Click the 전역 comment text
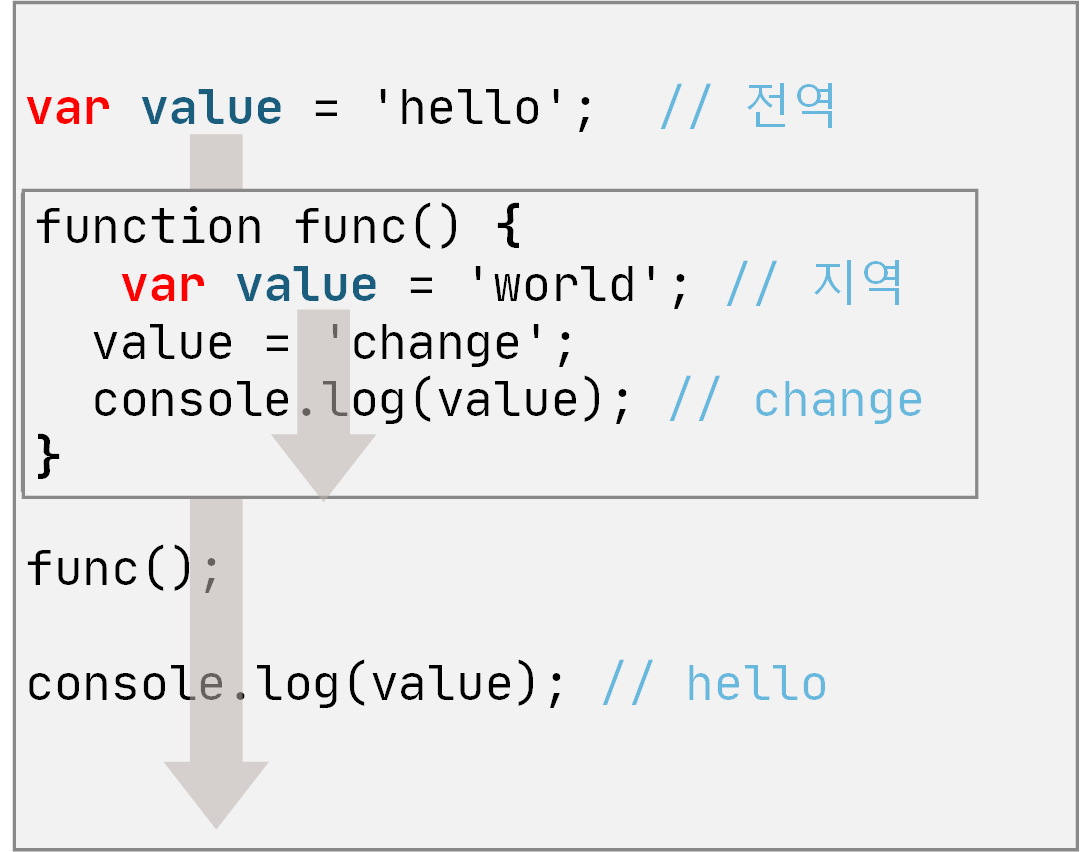1080x852 pixels. [x=790, y=106]
